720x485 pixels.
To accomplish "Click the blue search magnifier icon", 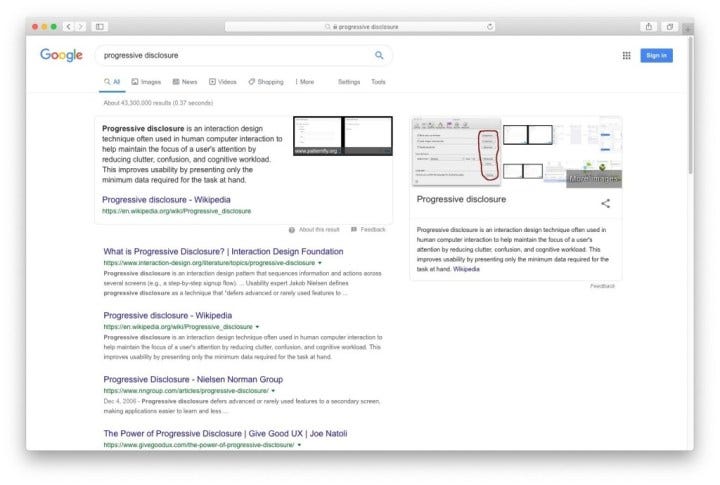I will point(379,55).
